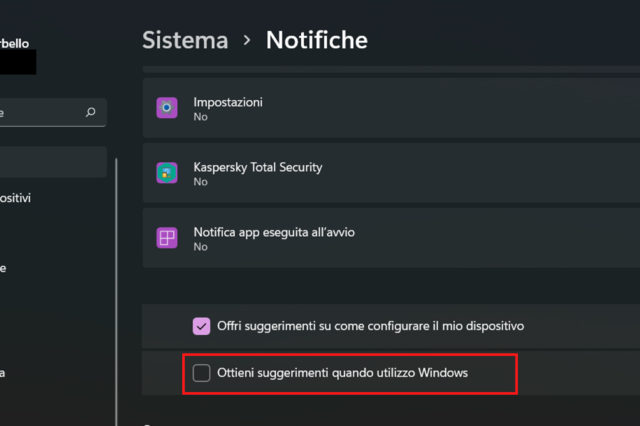Viewport: 640px width, 426px height.
Task: Enable Ottieni suggerimenti quando utilizzo Windows checkbox
Action: coord(201,373)
